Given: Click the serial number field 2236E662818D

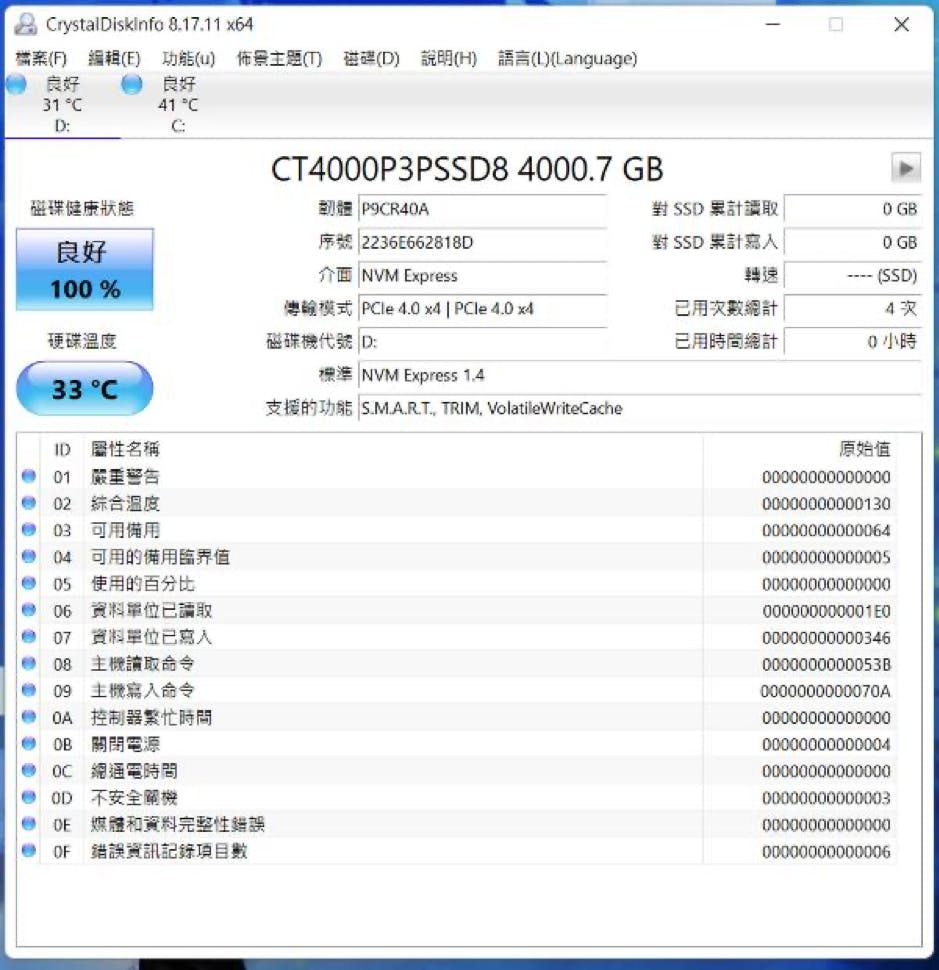Looking at the screenshot, I should click(x=482, y=242).
